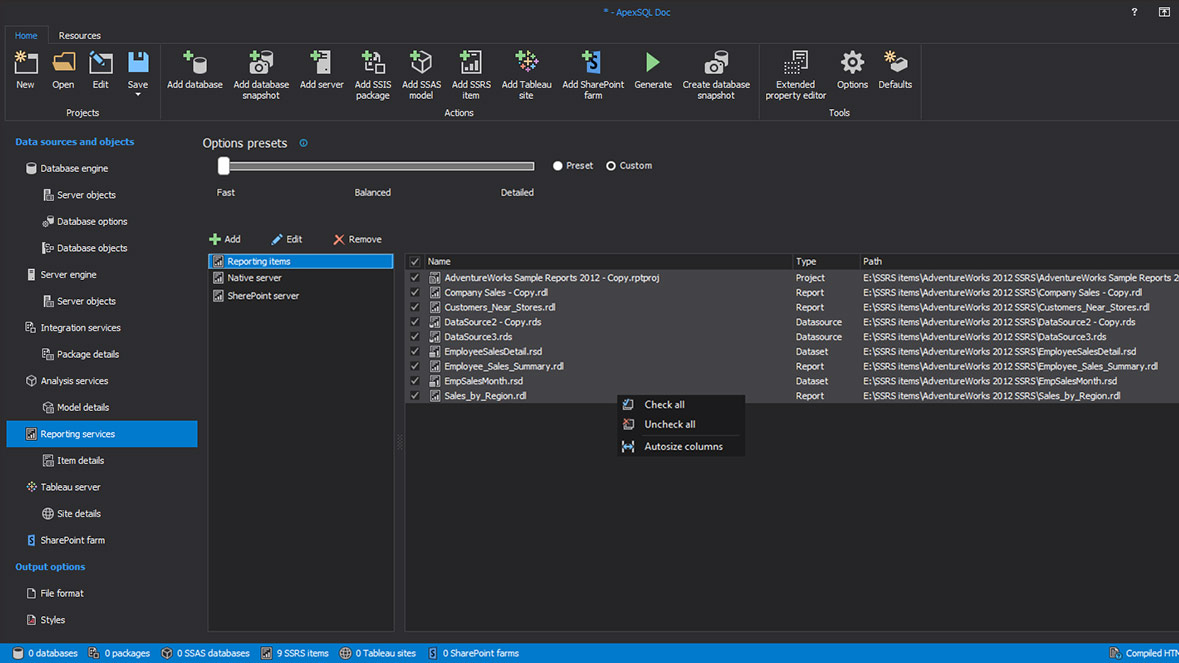This screenshot has height=663, width=1179.
Task: Uncheck DataSource2 - Copy.rds checkbox
Action: [x=414, y=322]
